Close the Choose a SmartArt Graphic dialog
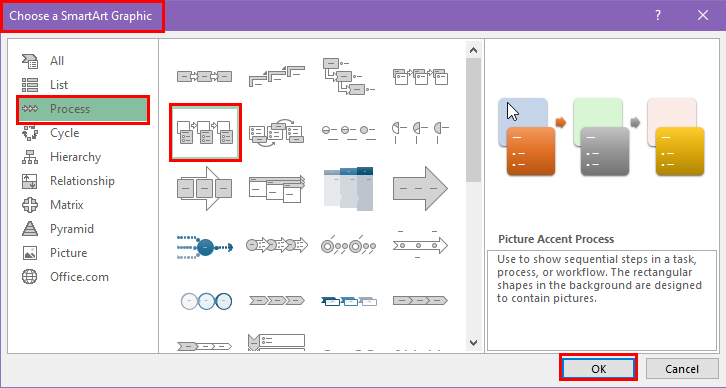This screenshot has height=388, width=726. [703, 15]
